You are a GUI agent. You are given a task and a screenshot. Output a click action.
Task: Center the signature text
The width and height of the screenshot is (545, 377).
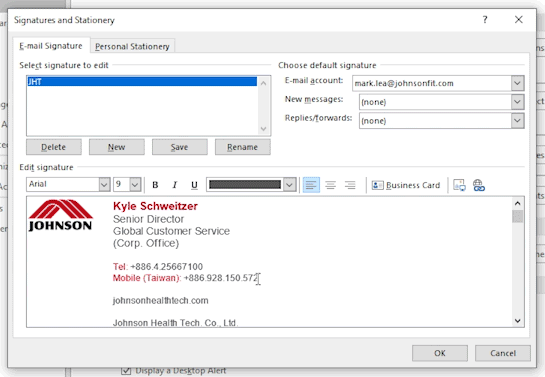tap(331, 185)
